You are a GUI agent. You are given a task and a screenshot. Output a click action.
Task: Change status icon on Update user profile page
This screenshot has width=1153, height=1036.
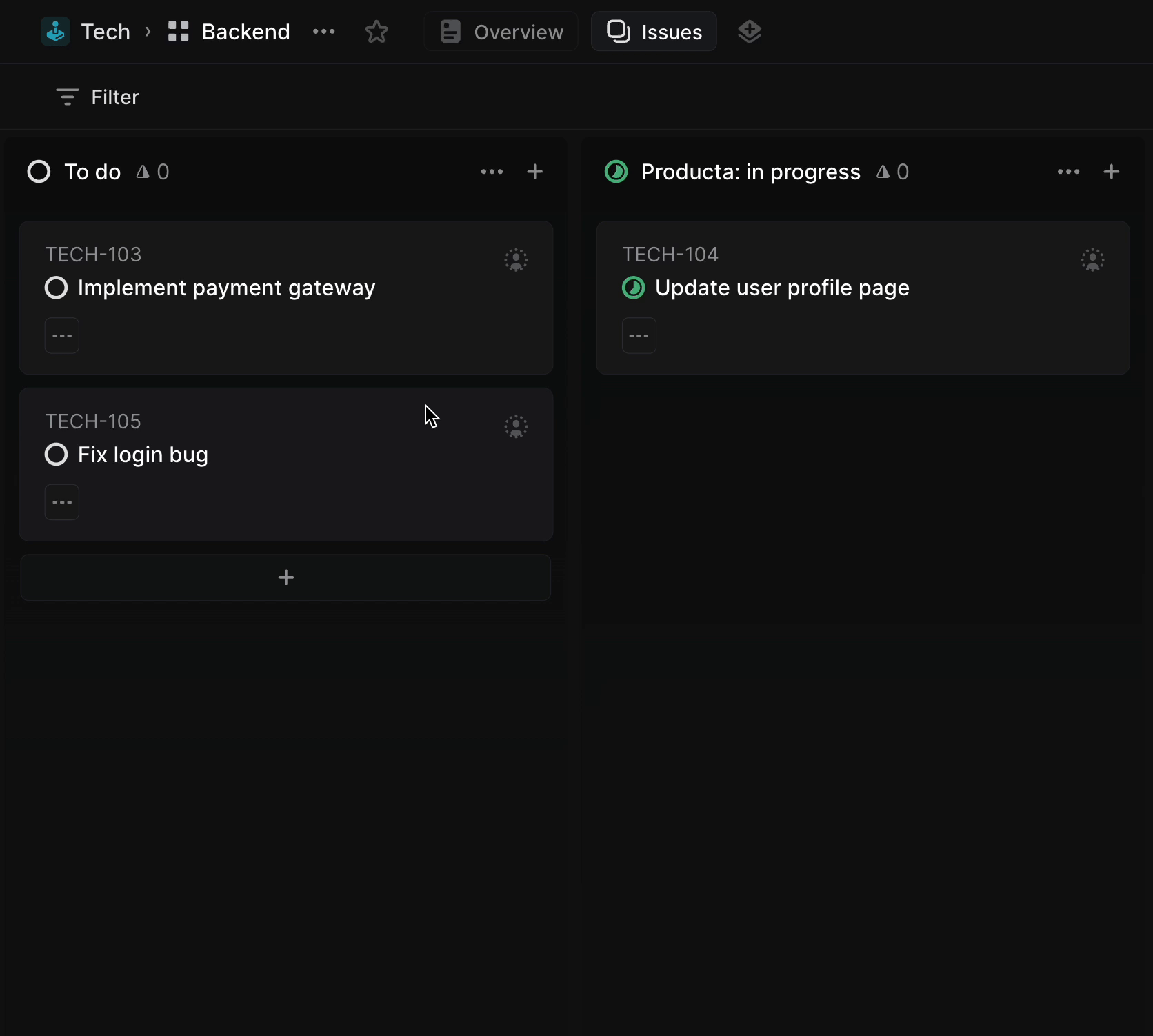pos(633,288)
